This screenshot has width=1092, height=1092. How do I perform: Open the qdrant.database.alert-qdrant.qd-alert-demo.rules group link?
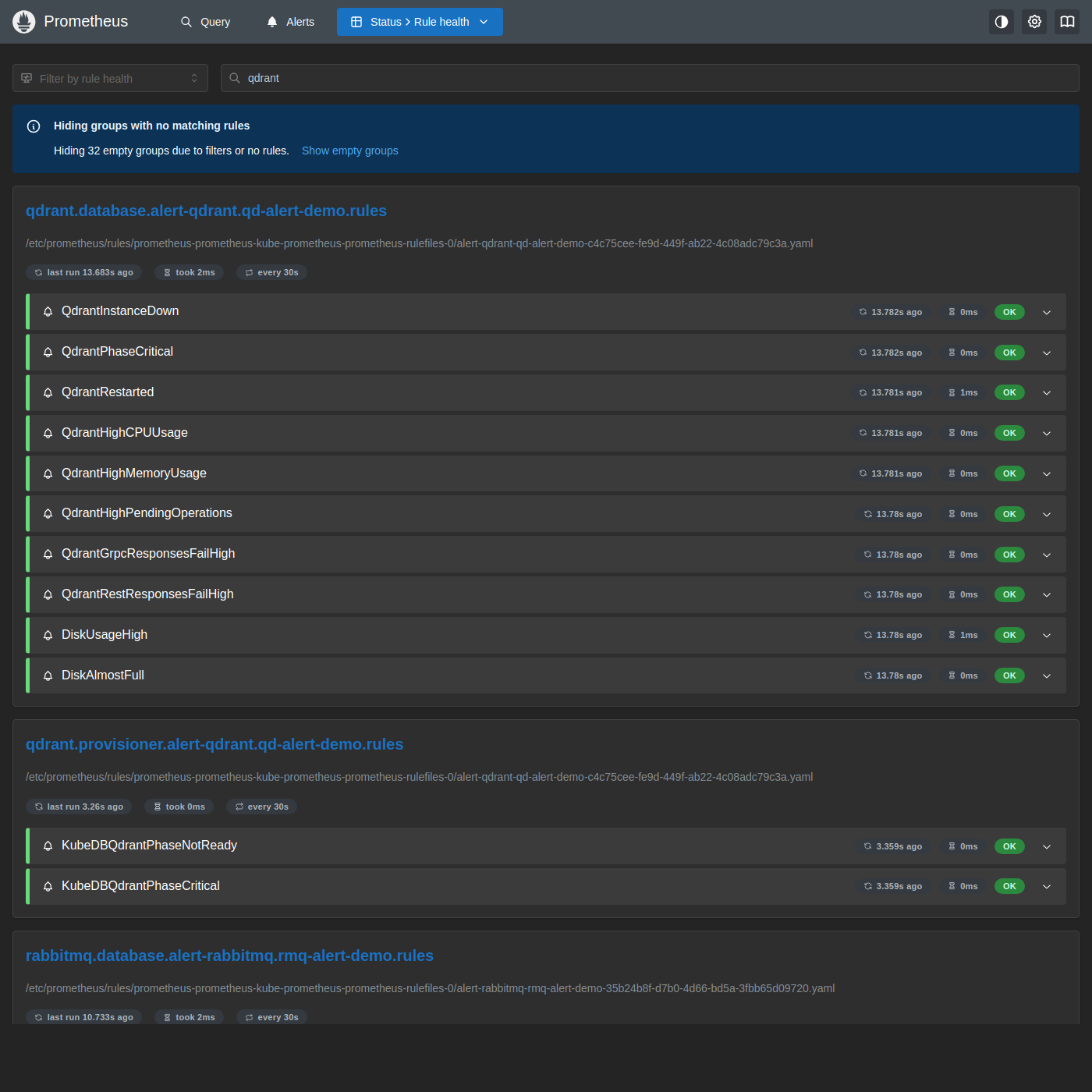206,211
